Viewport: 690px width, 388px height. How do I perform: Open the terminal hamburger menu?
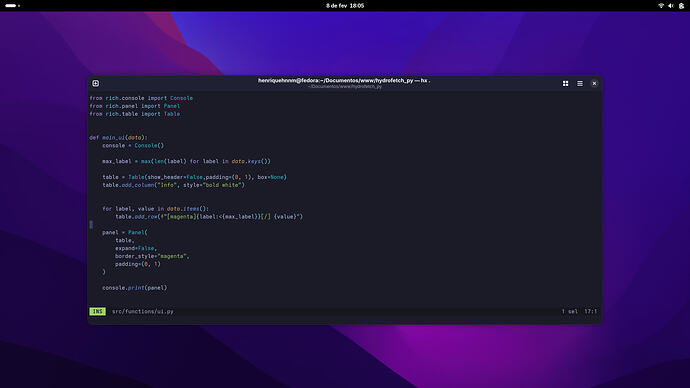coord(580,84)
